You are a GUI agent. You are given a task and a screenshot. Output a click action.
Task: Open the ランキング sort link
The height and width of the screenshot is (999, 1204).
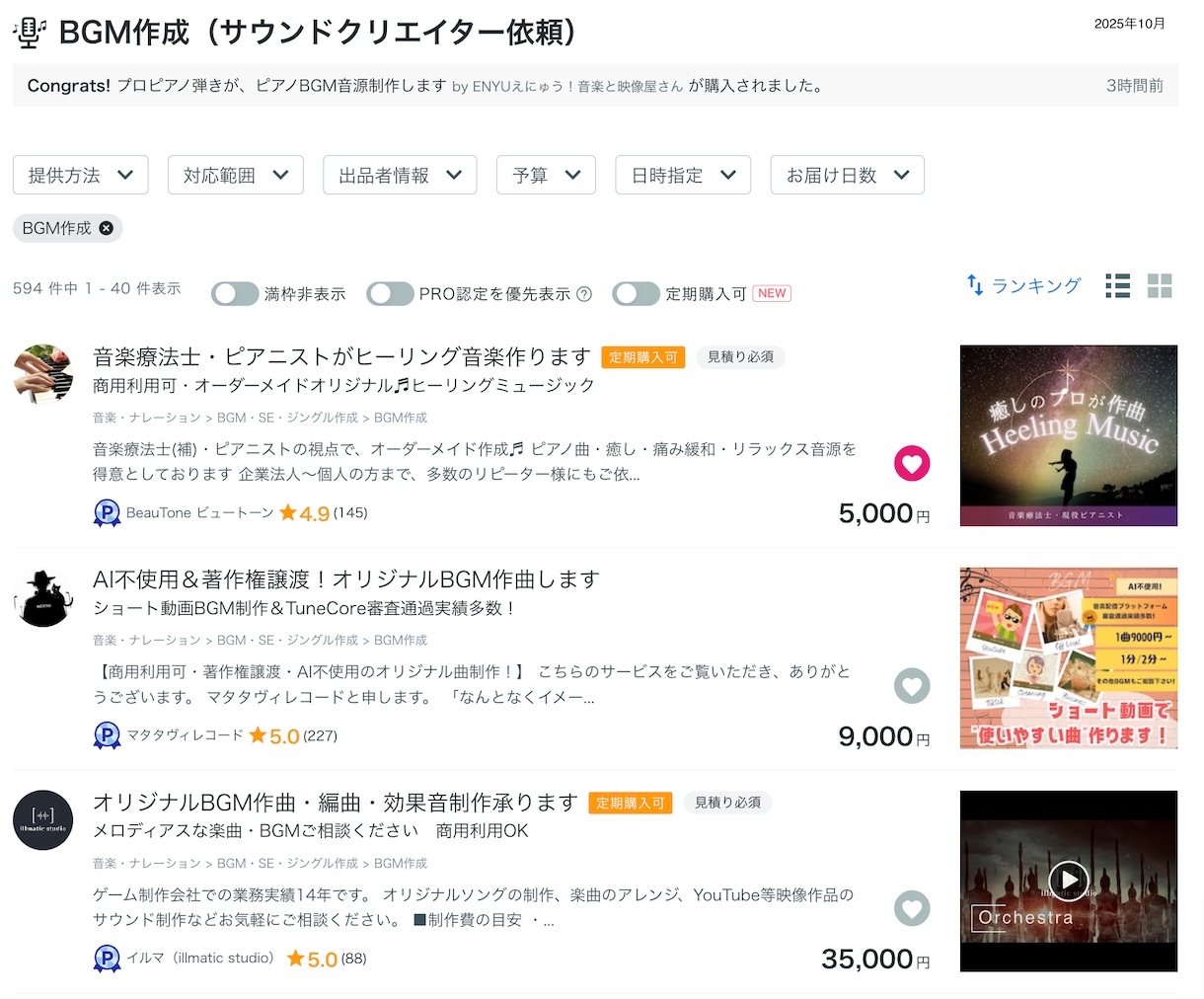[x=1036, y=285]
